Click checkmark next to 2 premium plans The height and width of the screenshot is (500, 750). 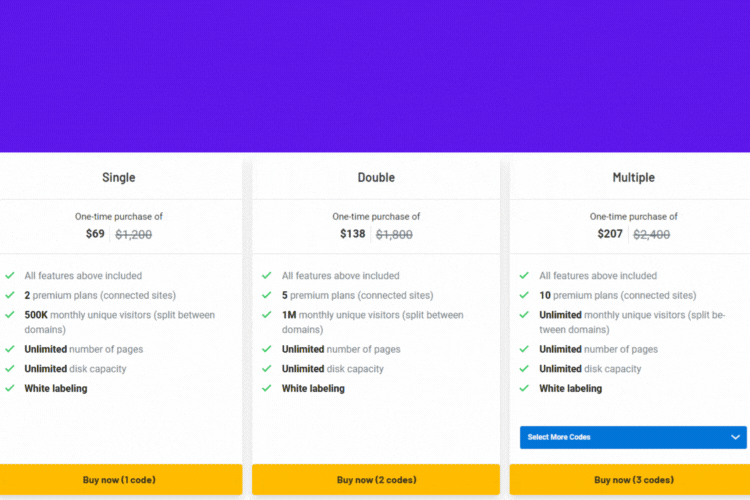coord(10,295)
